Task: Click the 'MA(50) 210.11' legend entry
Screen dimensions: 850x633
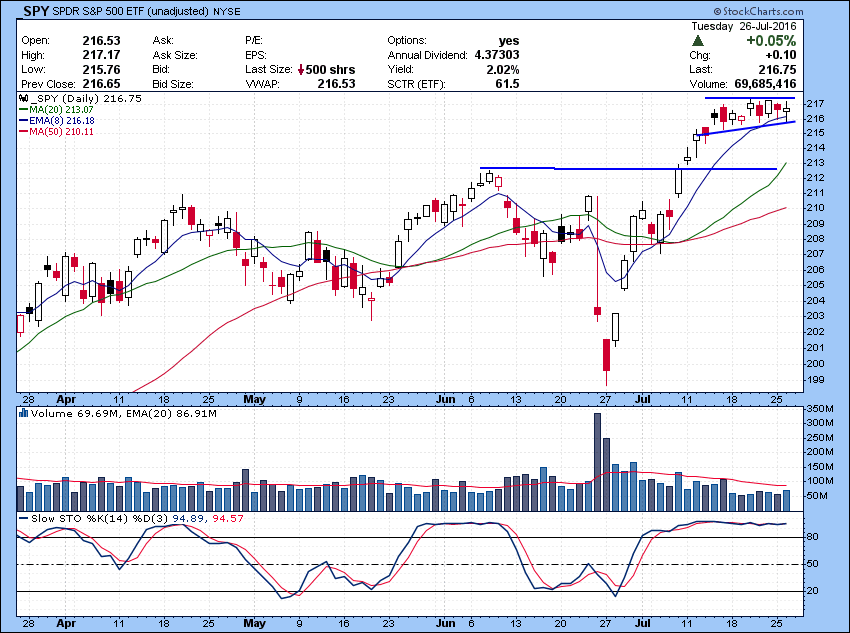Action: tap(61, 132)
